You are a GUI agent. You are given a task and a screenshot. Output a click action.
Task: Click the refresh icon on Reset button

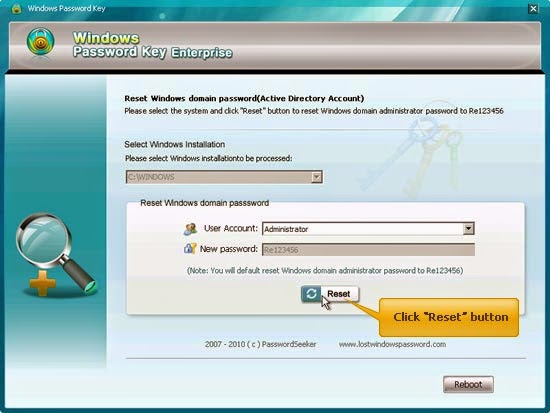coord(311,294)
